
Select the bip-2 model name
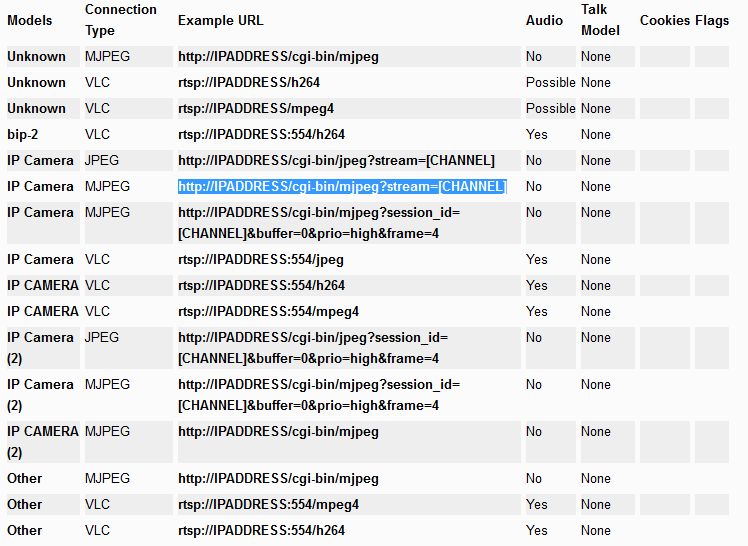tap(22, 134)
